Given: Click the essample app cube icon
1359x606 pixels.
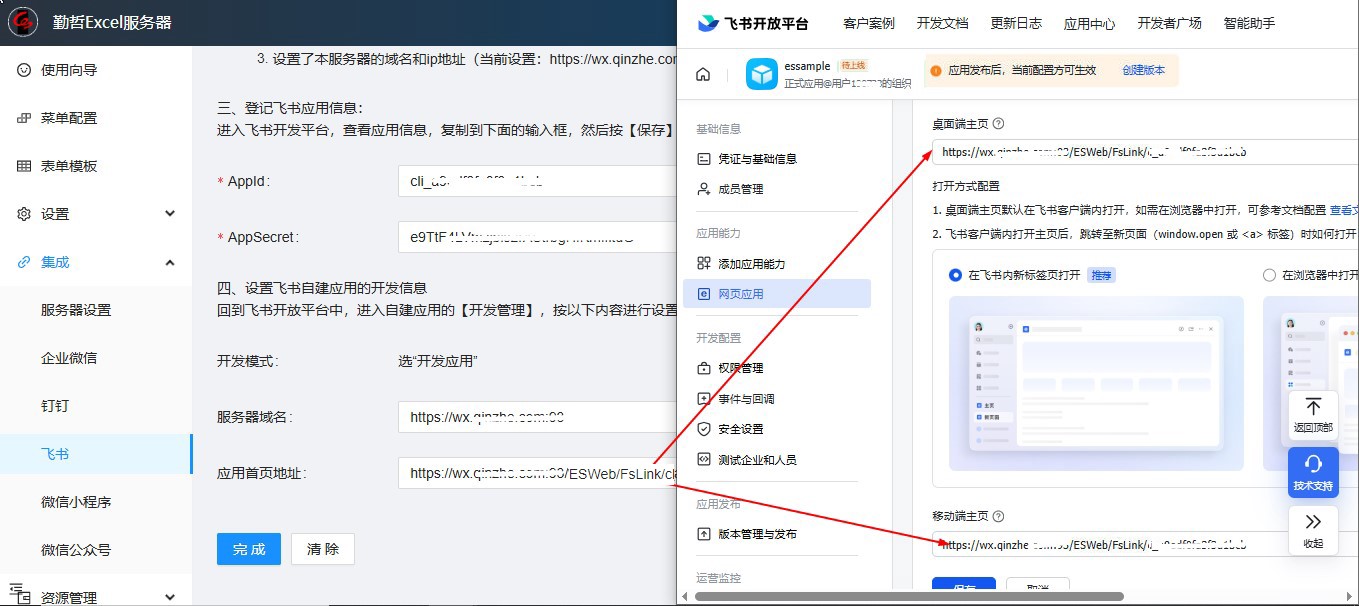Looking at the screenshot, I should coord(762,74).
